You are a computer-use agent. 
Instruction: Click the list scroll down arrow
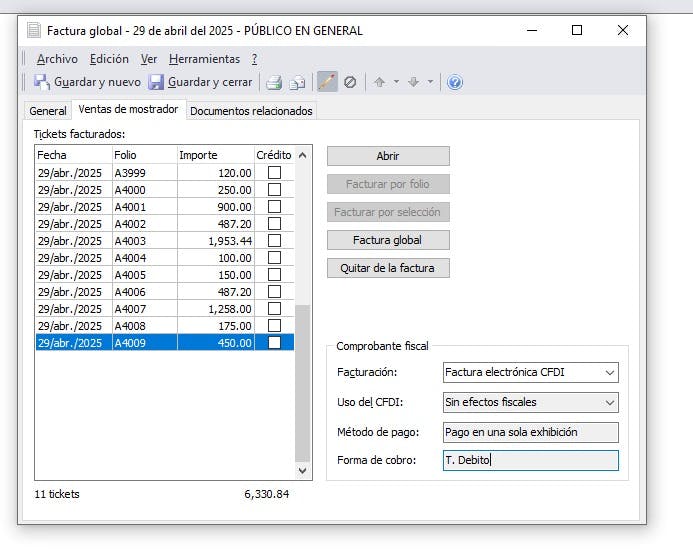tap(302, 471)
